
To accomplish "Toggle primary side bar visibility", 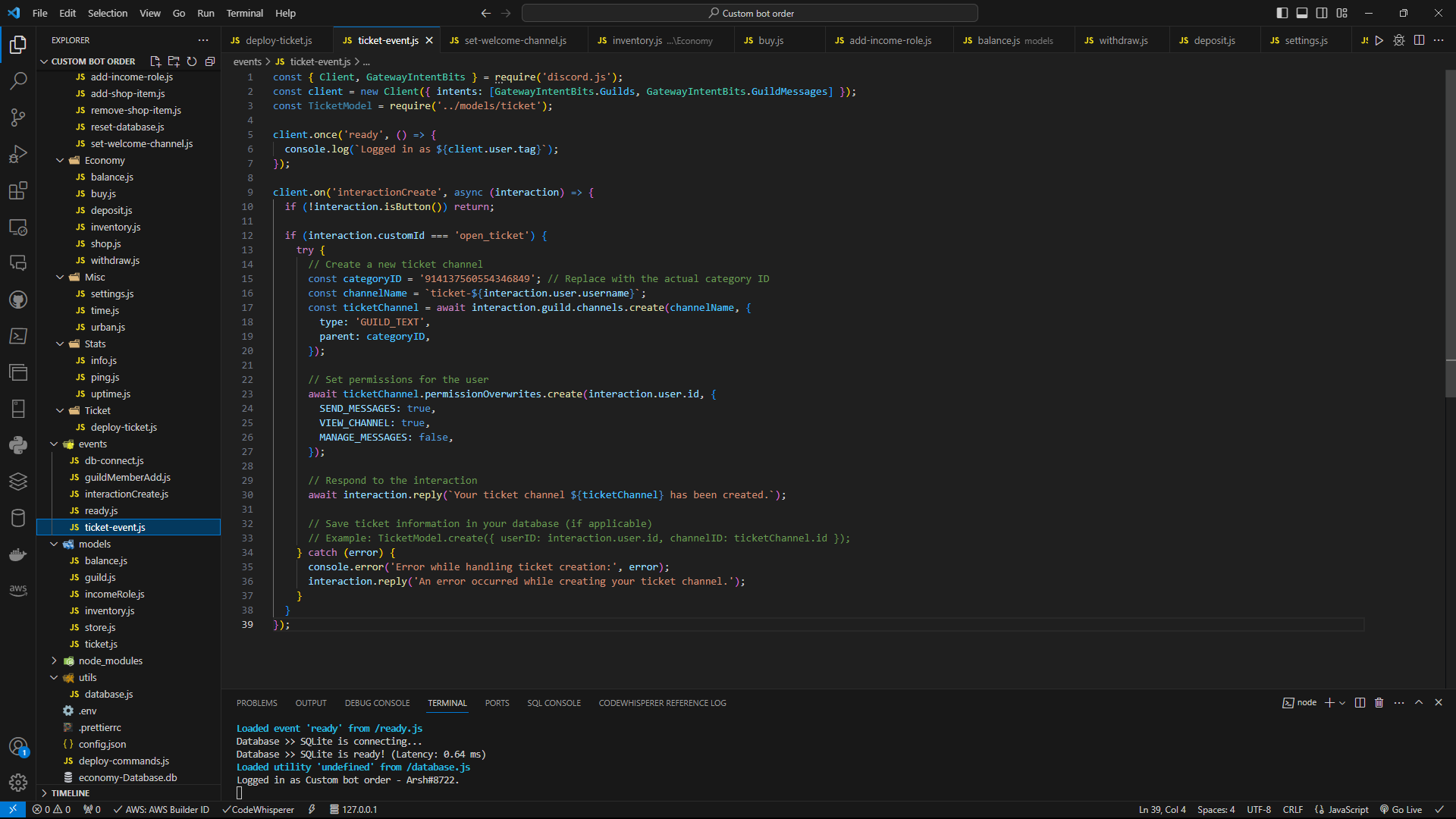I will tap(1282, 13).
